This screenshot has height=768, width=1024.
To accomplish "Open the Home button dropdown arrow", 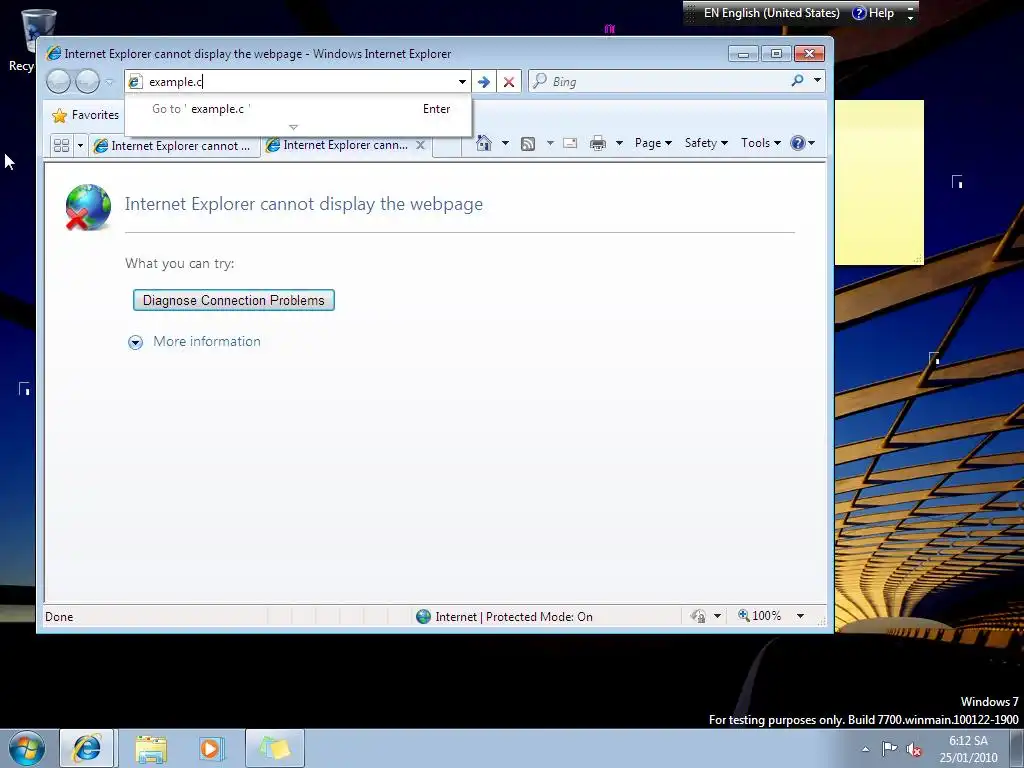I will point(505,143).
